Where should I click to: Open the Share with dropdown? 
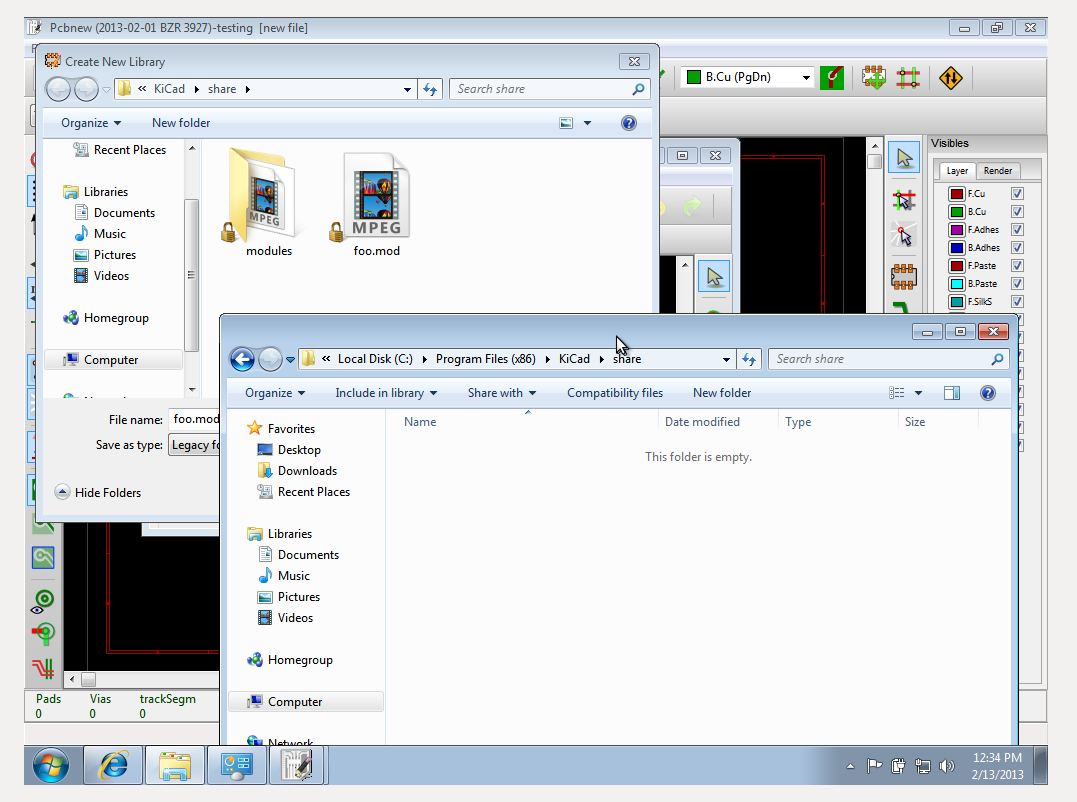click(501, 393)
